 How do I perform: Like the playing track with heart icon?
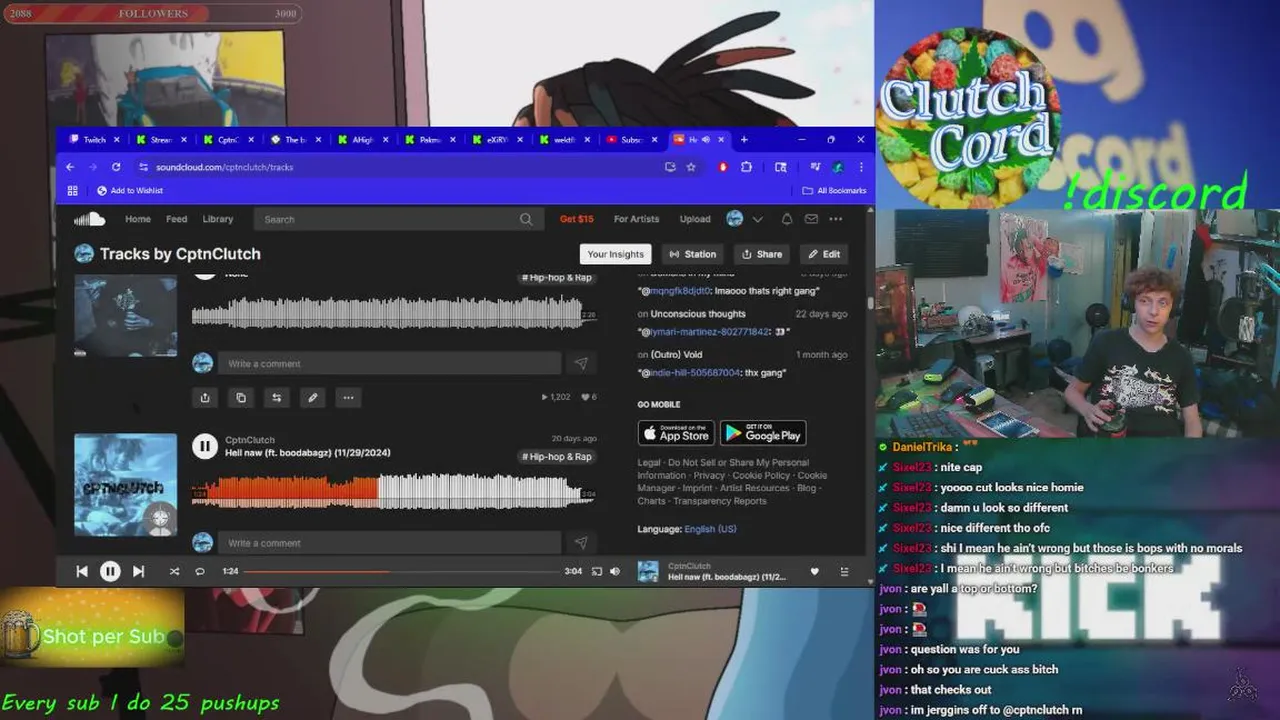[x=814, y=571]
